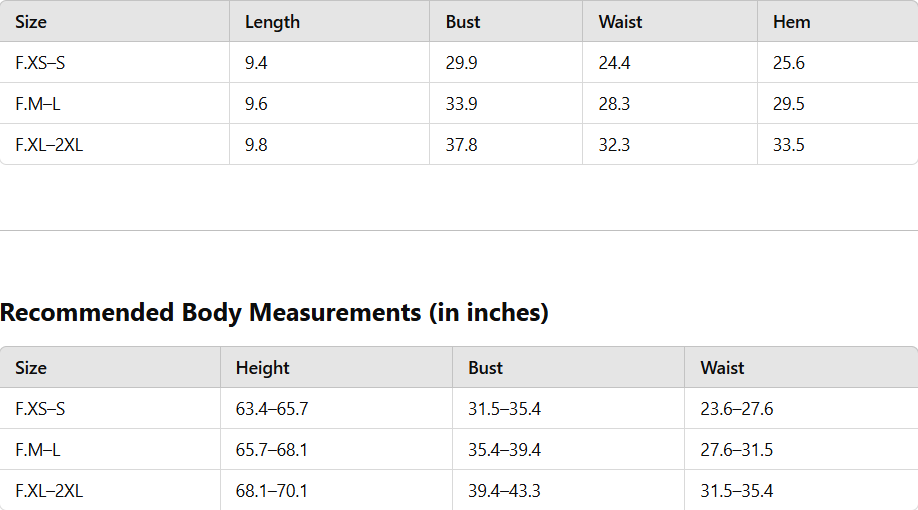
Task: Click the 35.4–39.4 bust range
Action: pos(504,450)
